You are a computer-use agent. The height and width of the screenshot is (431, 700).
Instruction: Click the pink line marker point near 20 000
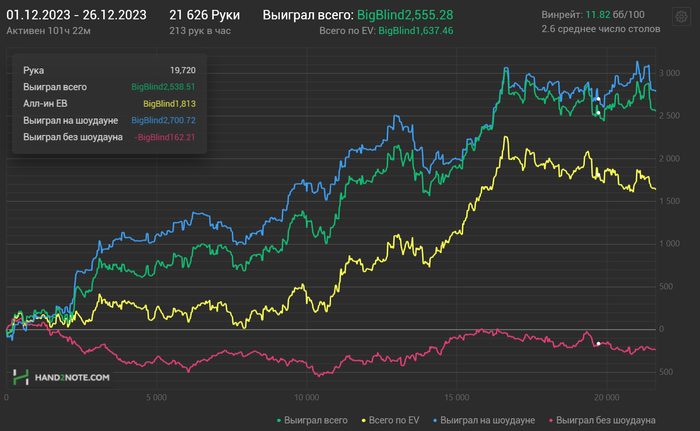tap(598, 343)
